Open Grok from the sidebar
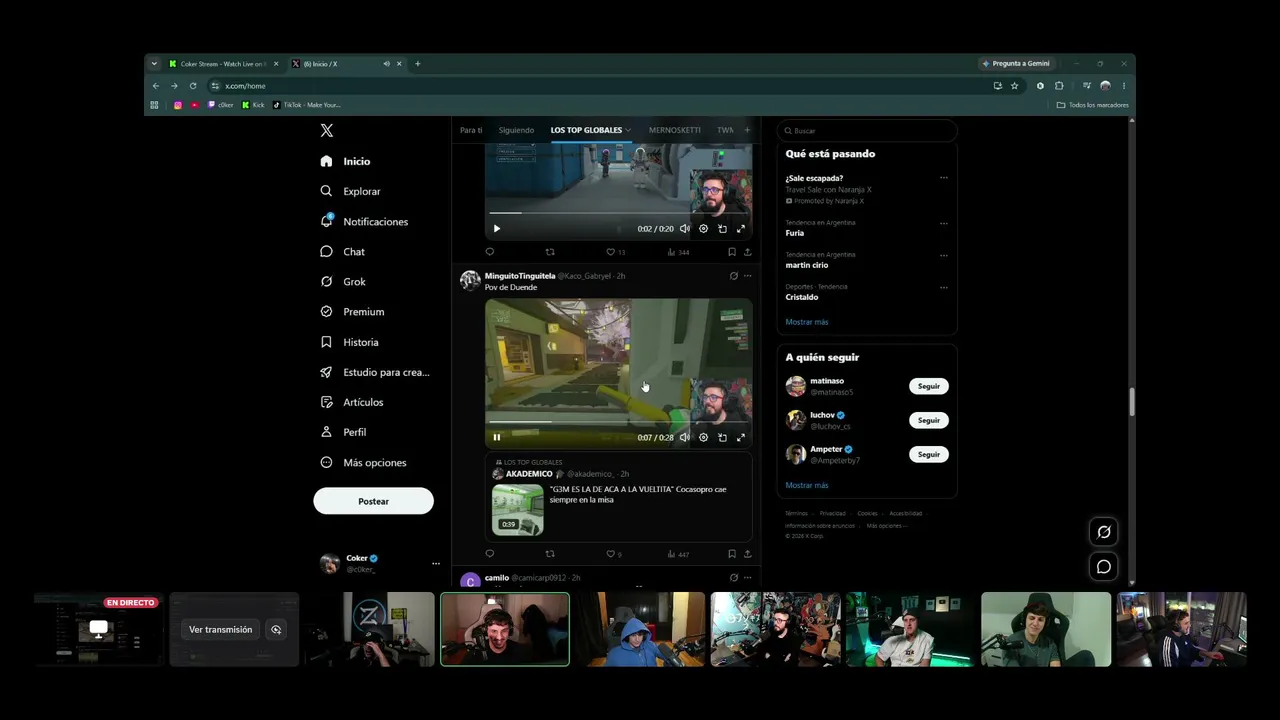The image size is (1280, 720). (x=343, y=281)
